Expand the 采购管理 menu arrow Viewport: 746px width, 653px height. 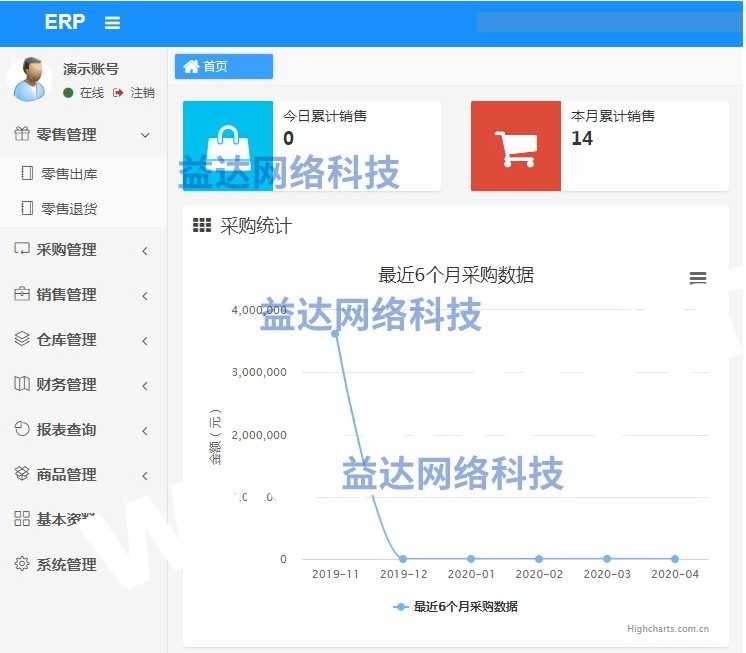[x=145, y=251]
